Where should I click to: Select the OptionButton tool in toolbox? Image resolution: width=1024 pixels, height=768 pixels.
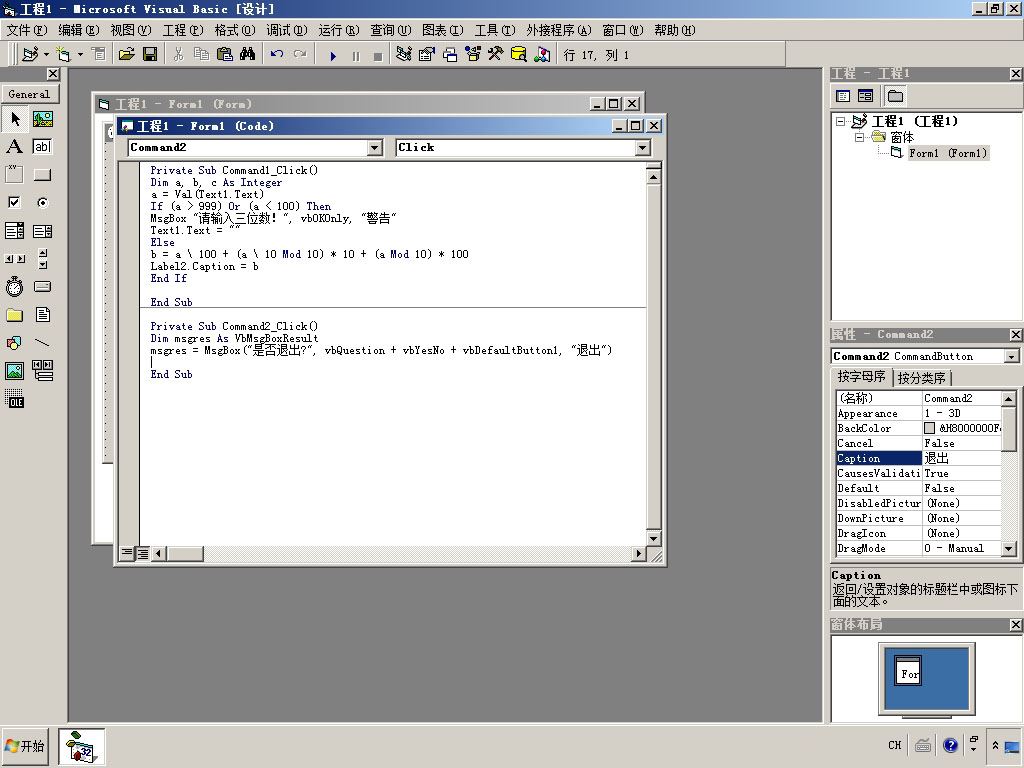pos(42,202)
